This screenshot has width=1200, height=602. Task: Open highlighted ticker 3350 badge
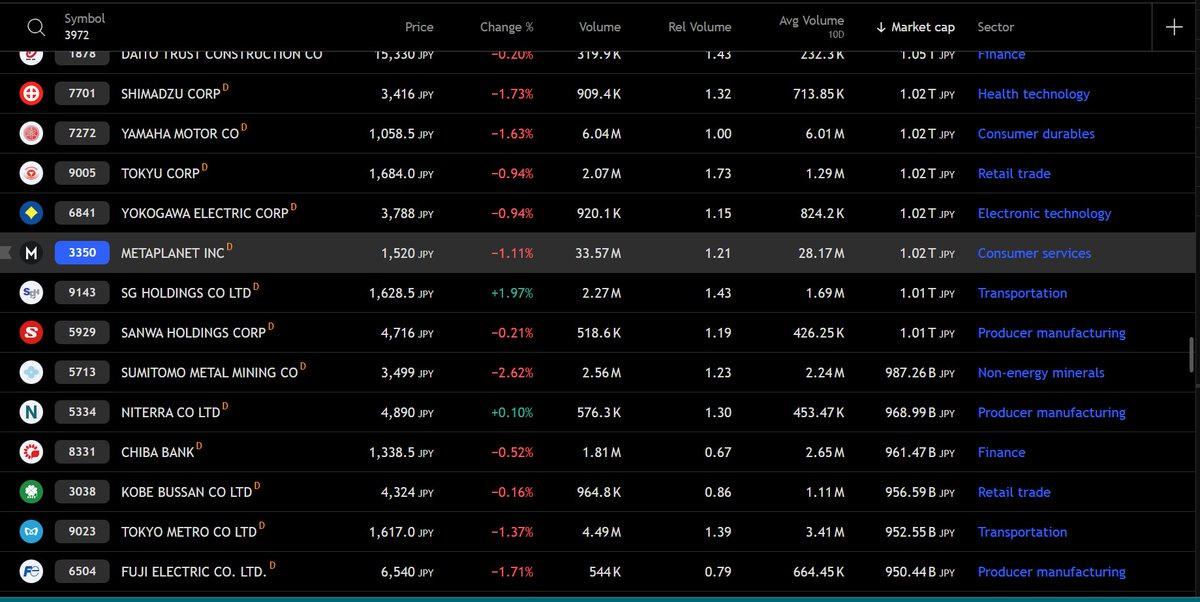coord(82,253)
